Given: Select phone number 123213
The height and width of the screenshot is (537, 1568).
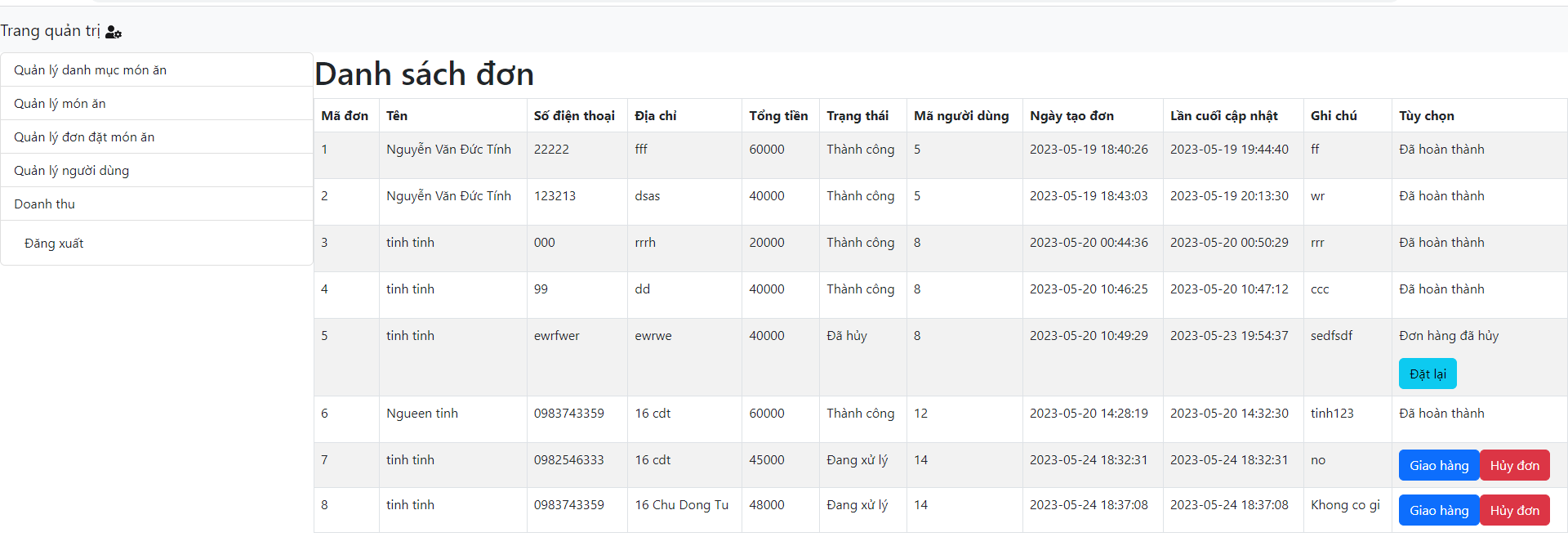Looking at the screenshot, I should click(x=555, y=196).
